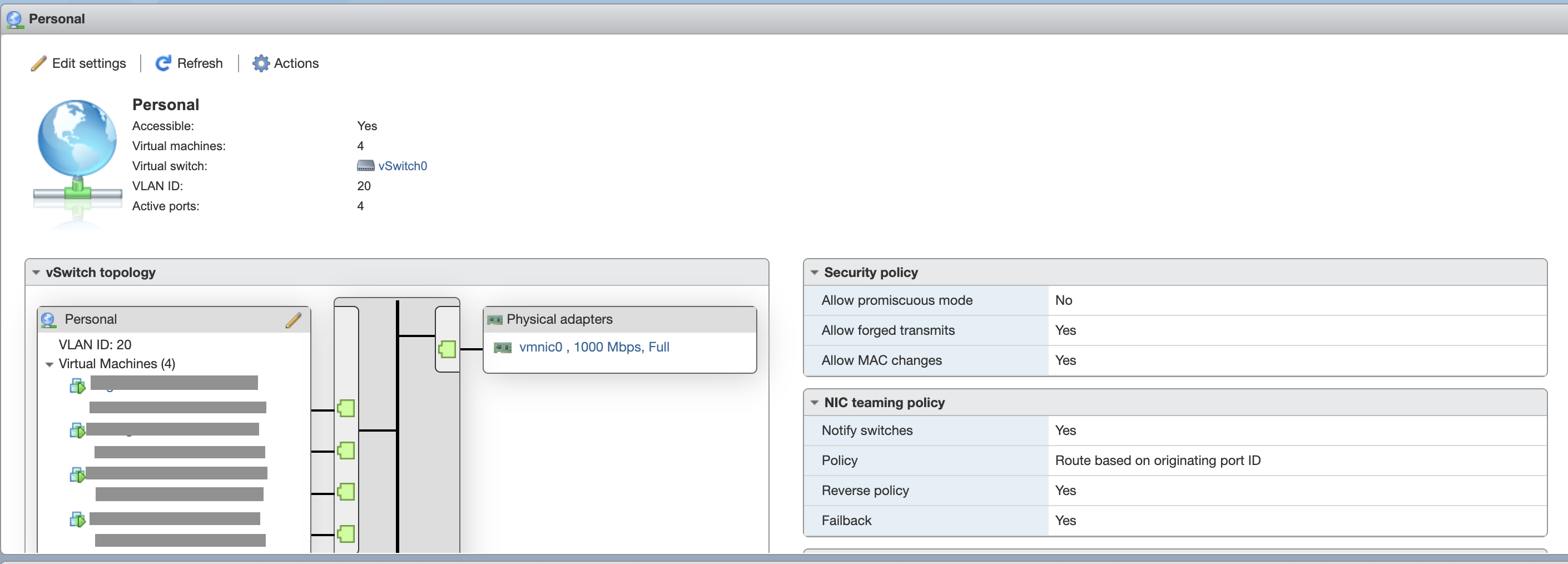Click the pencil Edit settings icon
This screenshot has width=1568, height=564.
click(38, 63)
